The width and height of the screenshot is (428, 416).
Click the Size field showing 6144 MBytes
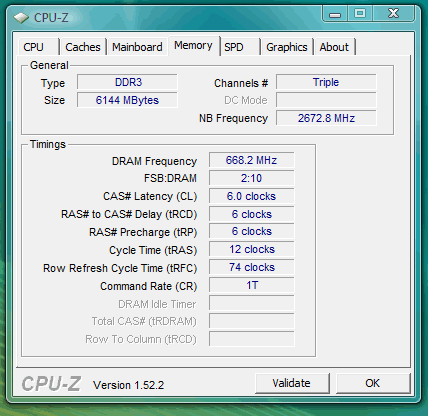pos(127,100)
